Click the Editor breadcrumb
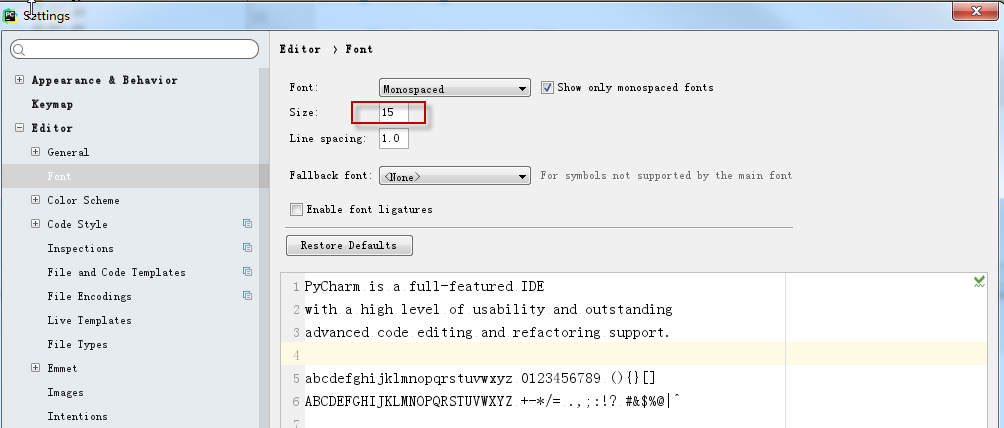This screenshot has height=428, width=1004. (x=300, y=49)
